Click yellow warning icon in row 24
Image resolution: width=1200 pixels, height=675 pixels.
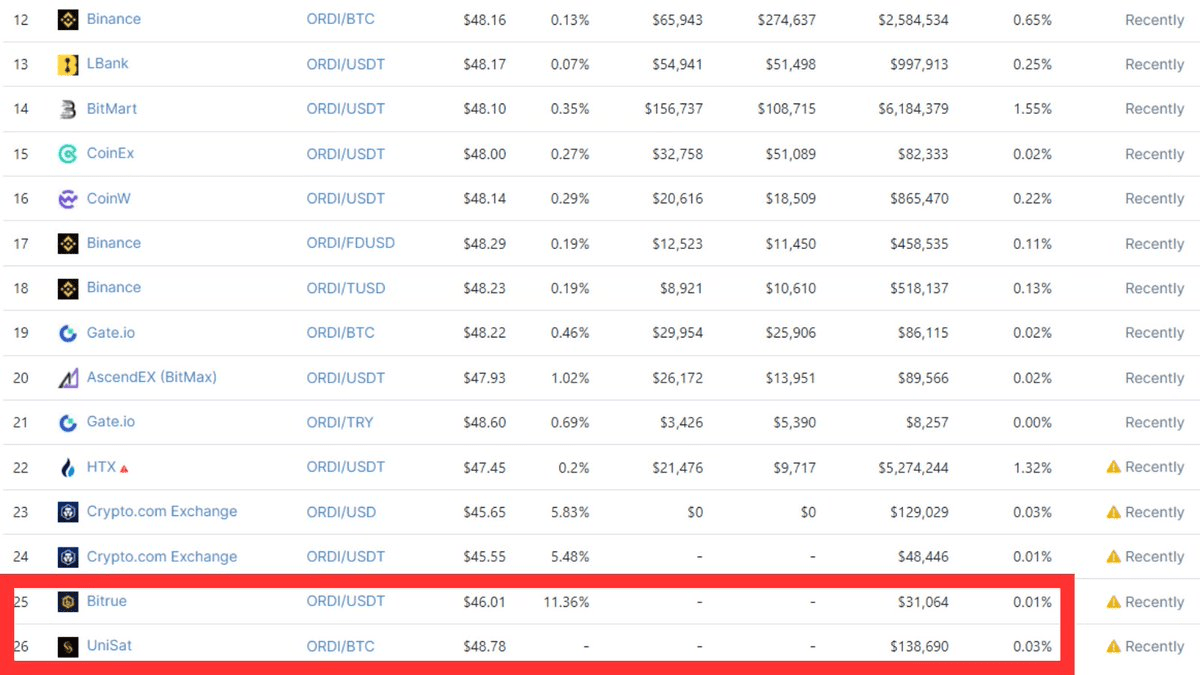coord(1113,557)
